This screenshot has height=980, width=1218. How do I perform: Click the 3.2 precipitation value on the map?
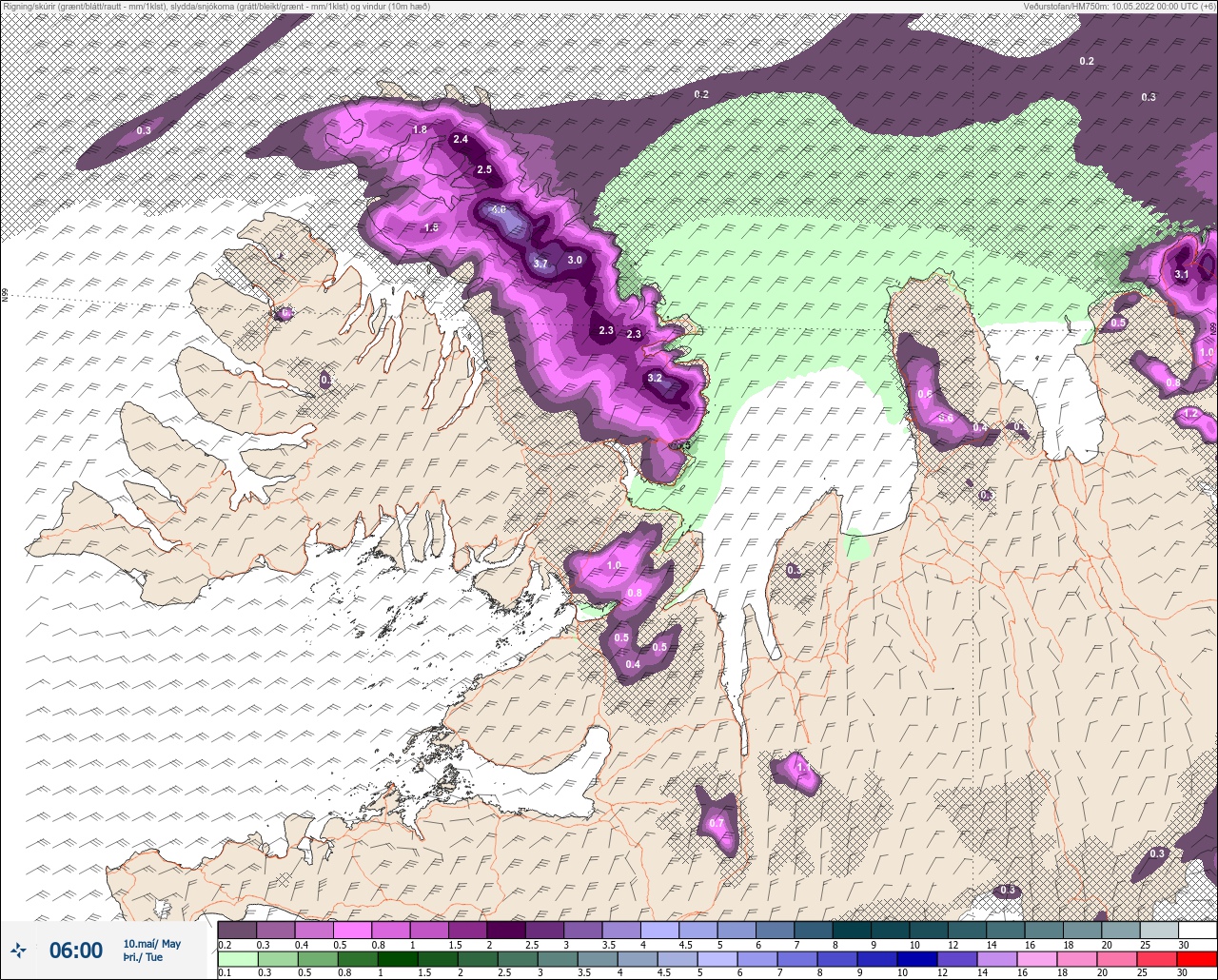655,378
